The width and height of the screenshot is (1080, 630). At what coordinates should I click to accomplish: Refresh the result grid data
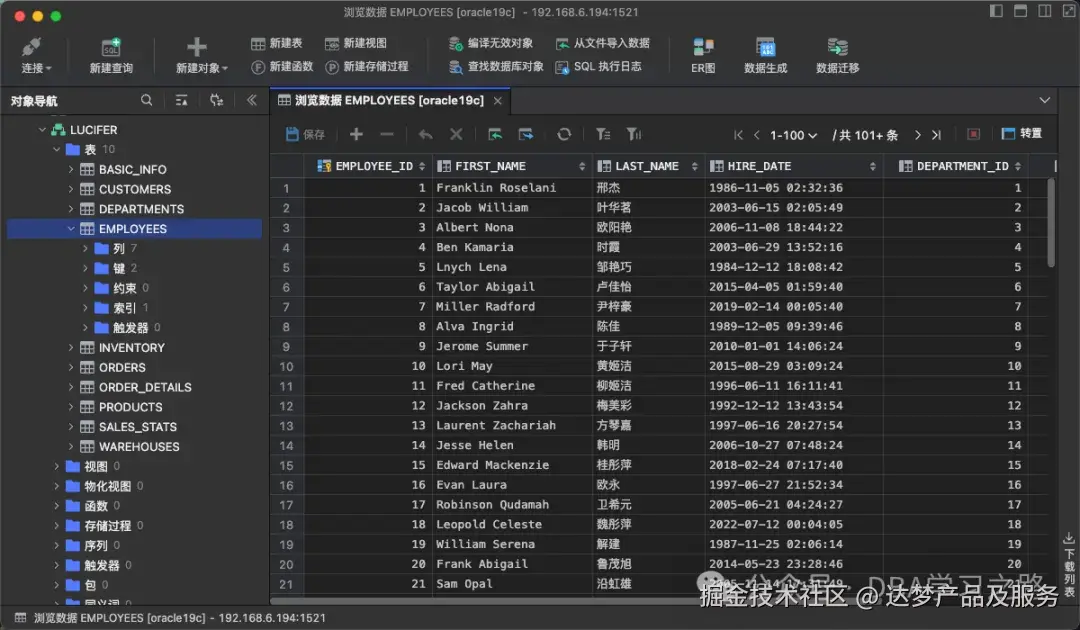563,133
